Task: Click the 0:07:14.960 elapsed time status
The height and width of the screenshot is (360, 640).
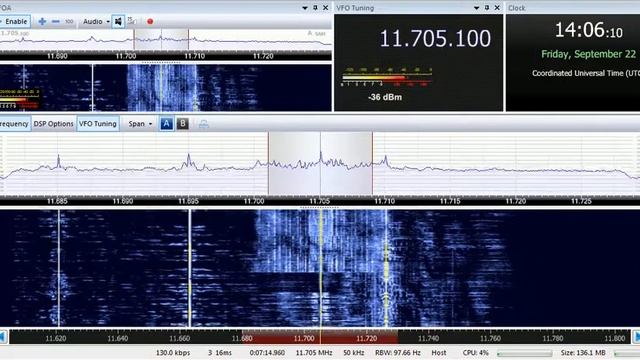Action: [267, 353]
